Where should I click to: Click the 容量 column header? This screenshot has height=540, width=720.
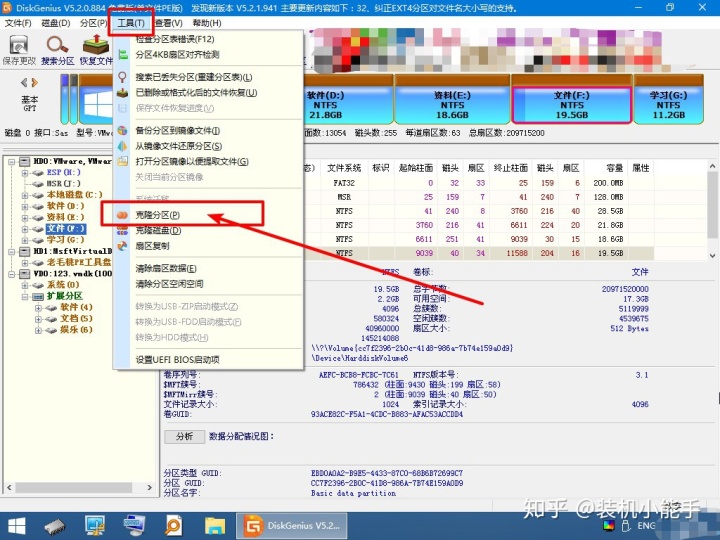tap(607, 168)
